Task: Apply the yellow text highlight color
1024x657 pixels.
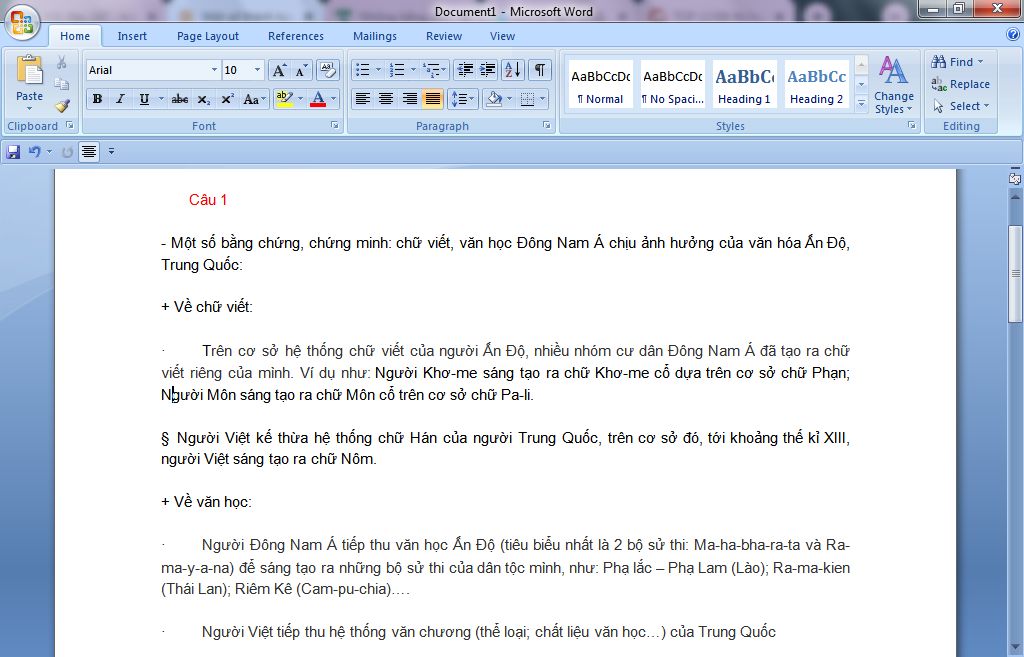Action: (284, 99)
